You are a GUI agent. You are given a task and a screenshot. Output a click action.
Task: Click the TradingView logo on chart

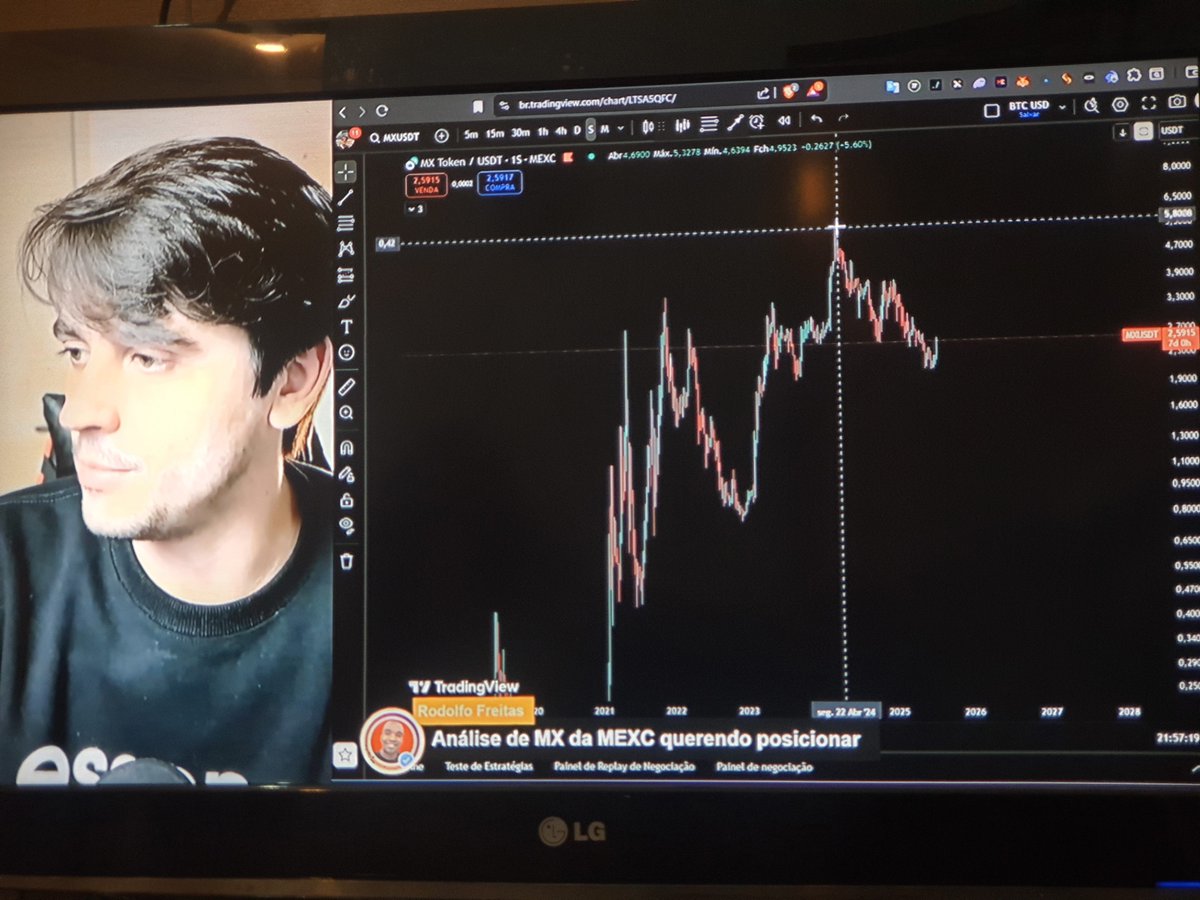click(464, 687)
